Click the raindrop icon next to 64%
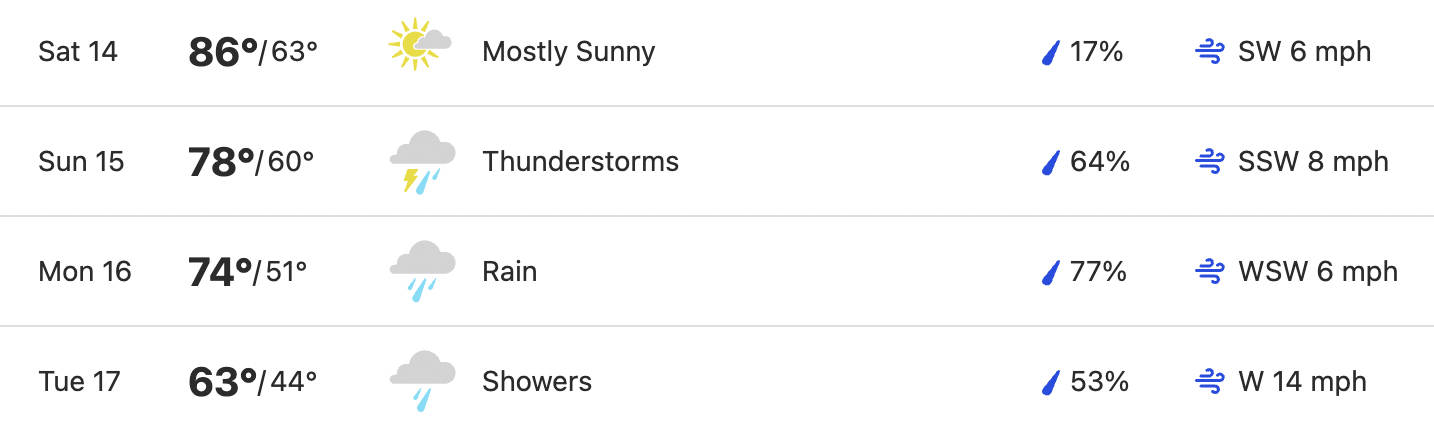Image resolution: width=1434 pixels, height=432 pixels. pyautogui.click(x=1050, y=162)
